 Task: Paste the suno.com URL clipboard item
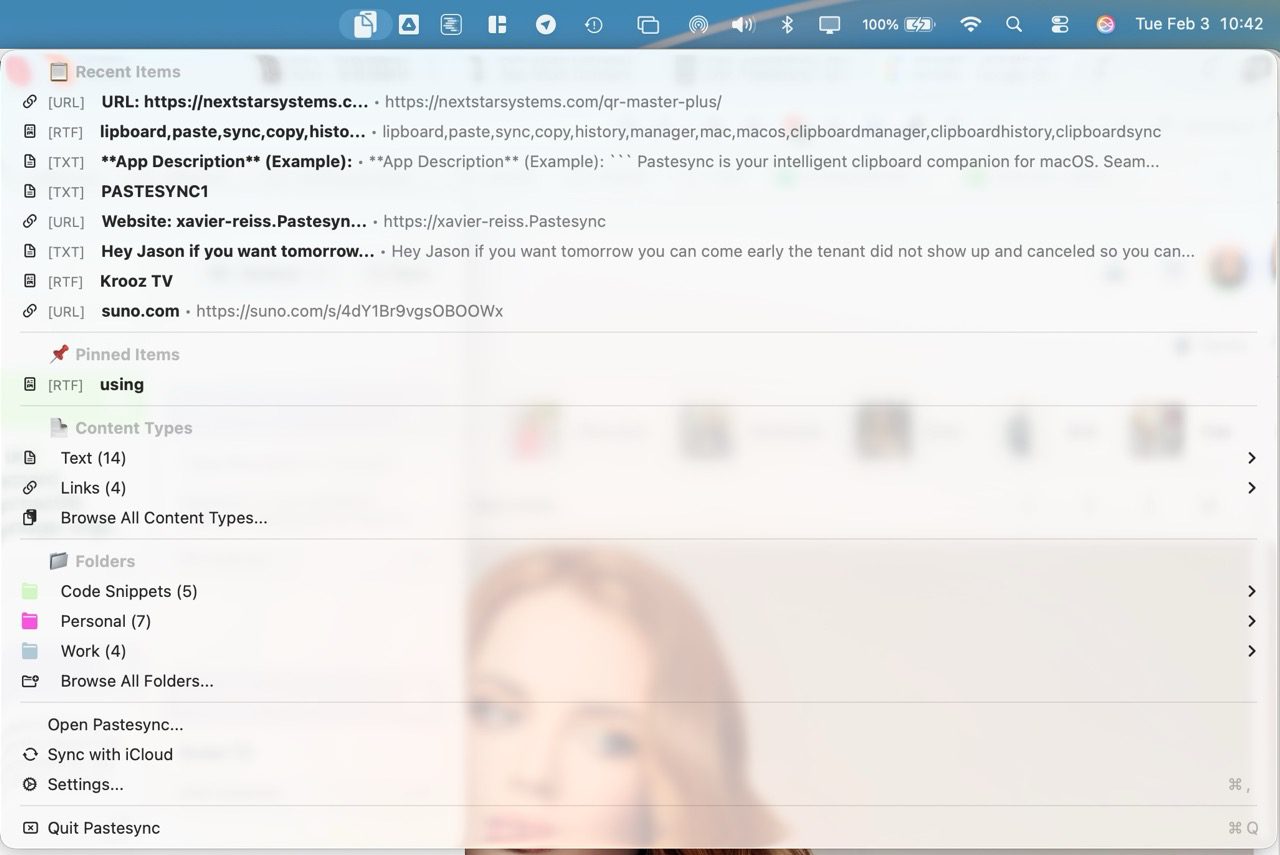click(x=140, y=311)
